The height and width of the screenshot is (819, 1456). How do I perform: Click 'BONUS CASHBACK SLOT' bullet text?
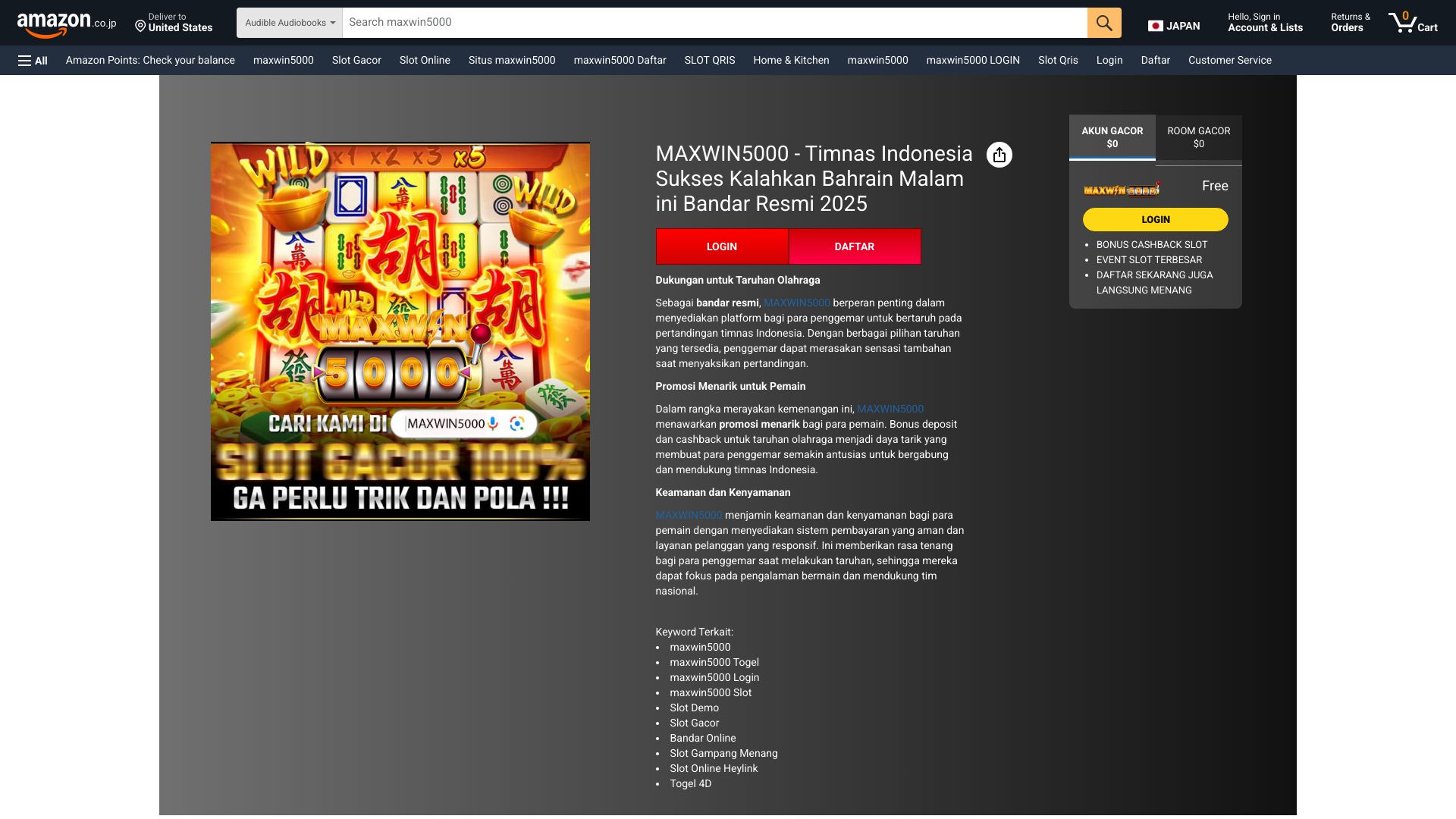(x=1152, y=245)
